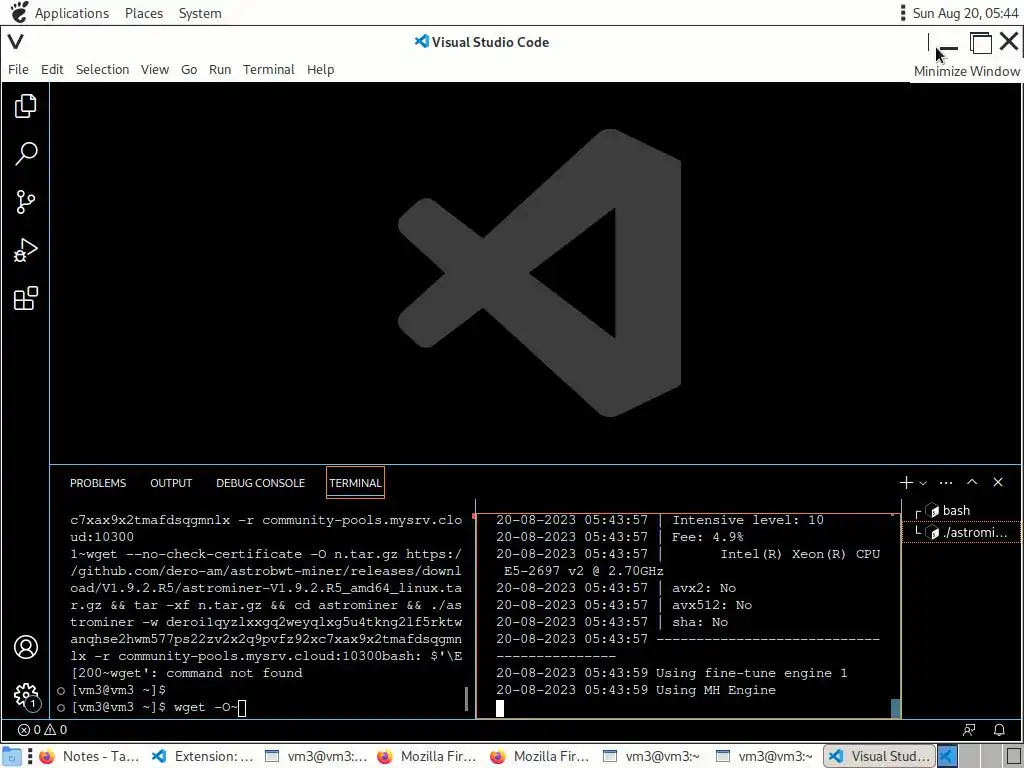Open the Run menu

(220, 69)
